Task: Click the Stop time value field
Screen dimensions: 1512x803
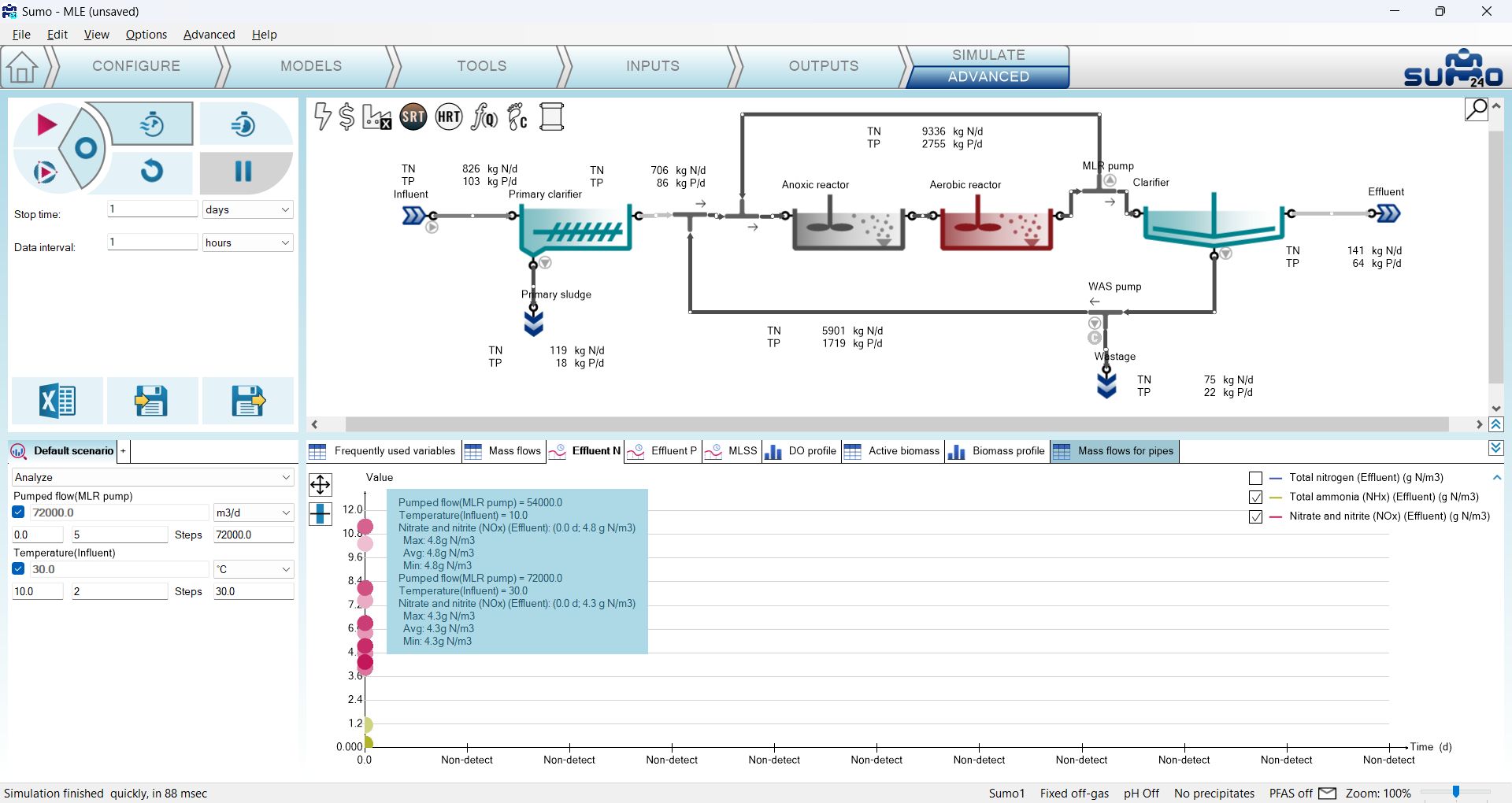Action: click(x=152, y=209)
